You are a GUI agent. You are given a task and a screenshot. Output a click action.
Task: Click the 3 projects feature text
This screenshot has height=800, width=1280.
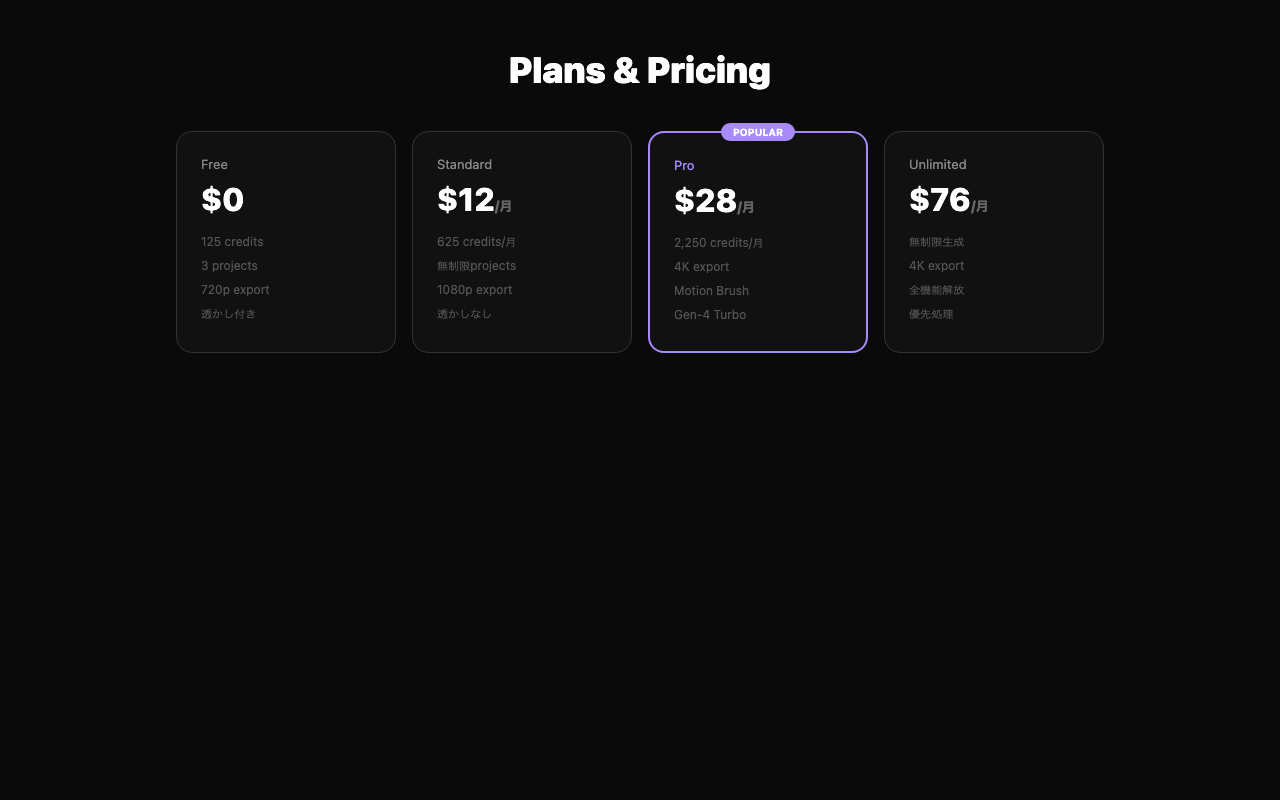(x=229, y=266)
